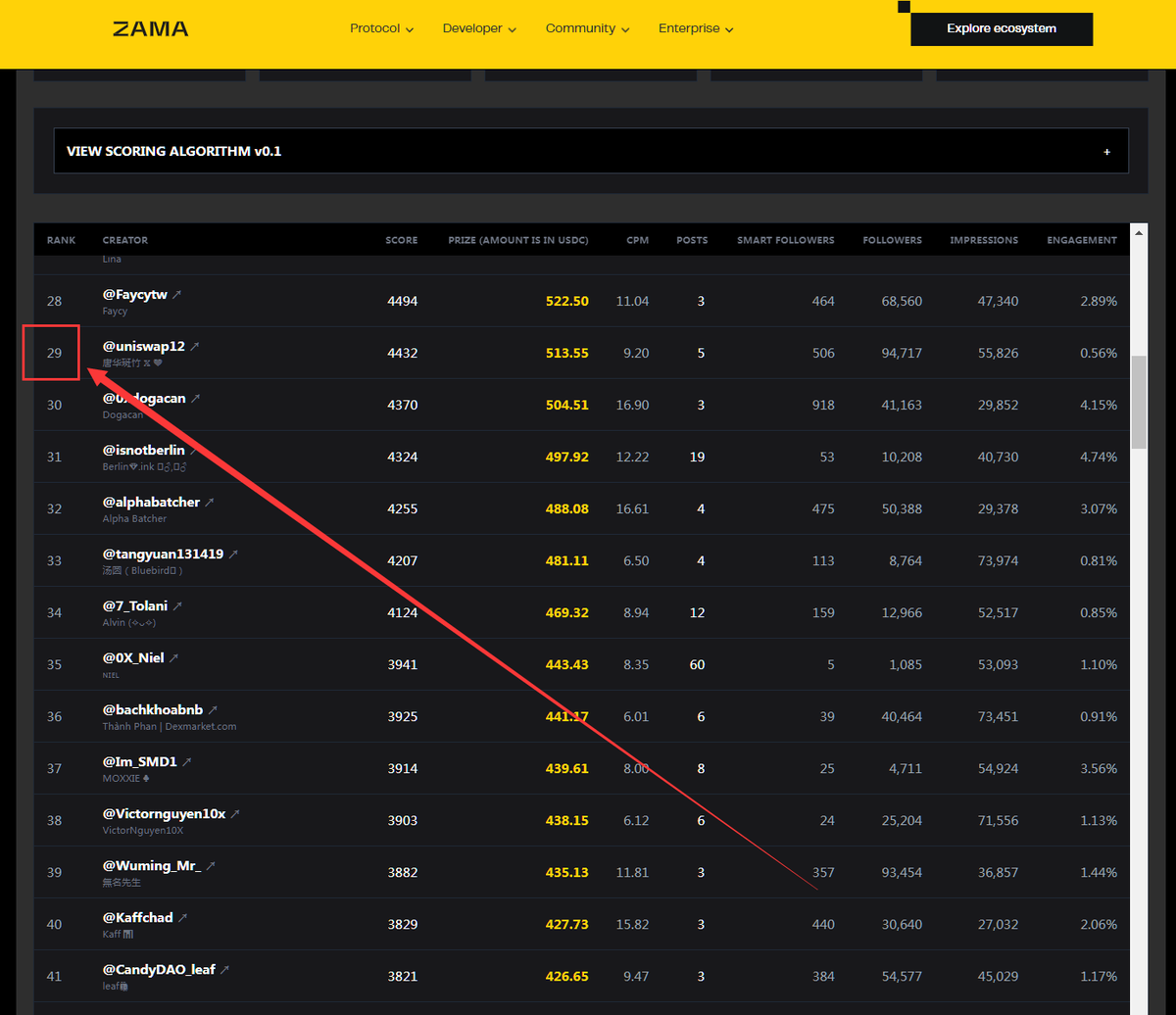Open external link icon next to @Kaffchad
This screenshot has width=1176, height=1015.
pyautogui.click(x=181, y=917)
